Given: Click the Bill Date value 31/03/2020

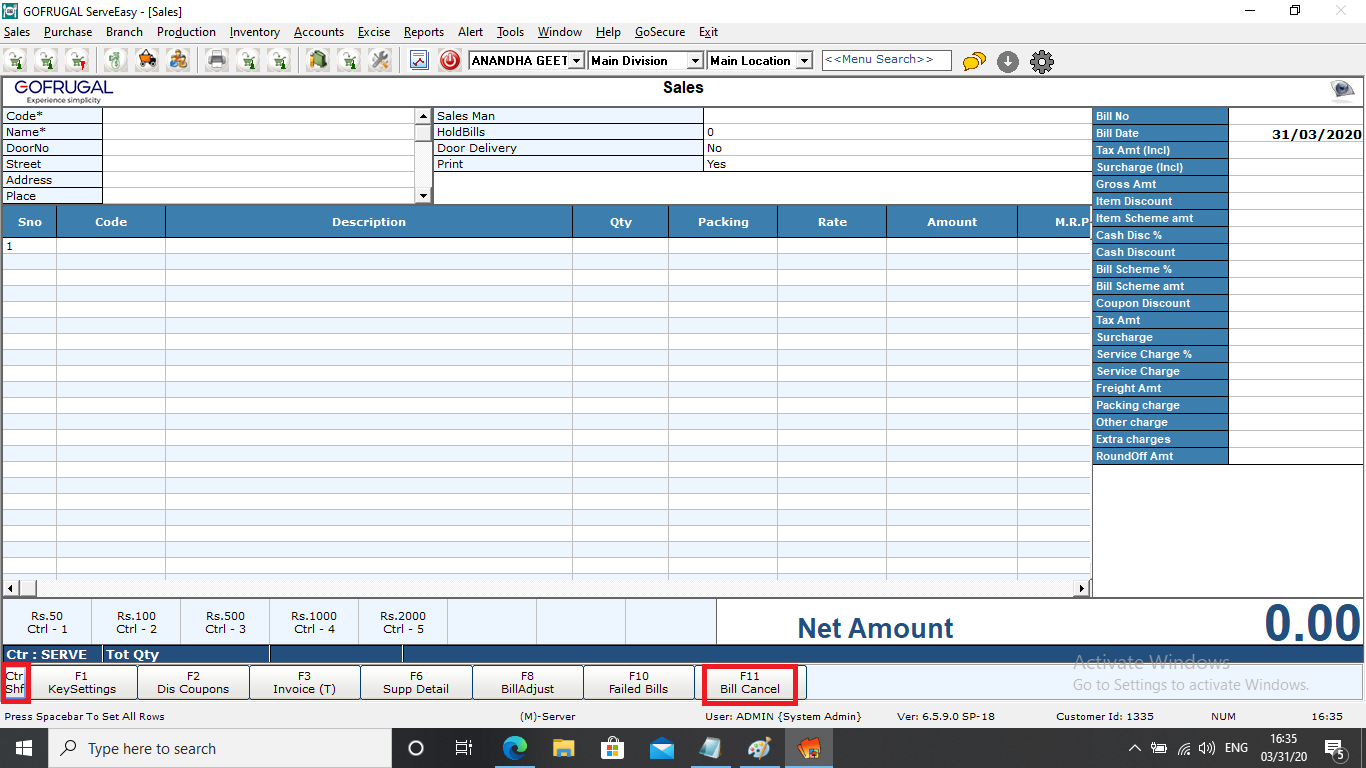Looking at the screenshot, I should click(x=1316, y=134).
